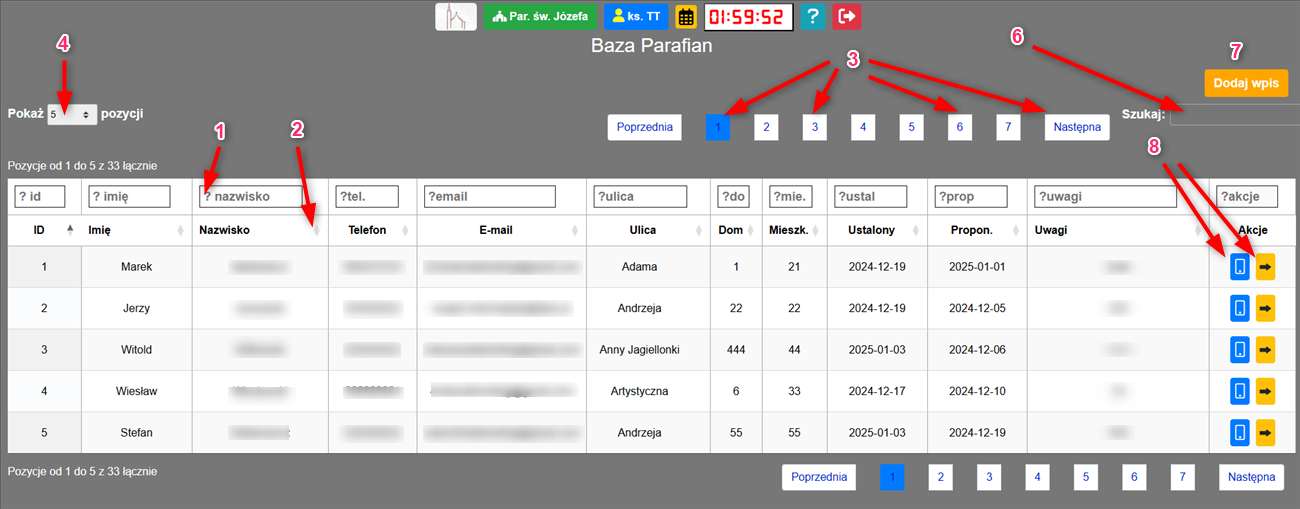Click the yellow arrow icon for Stefan

[1265, 433]
